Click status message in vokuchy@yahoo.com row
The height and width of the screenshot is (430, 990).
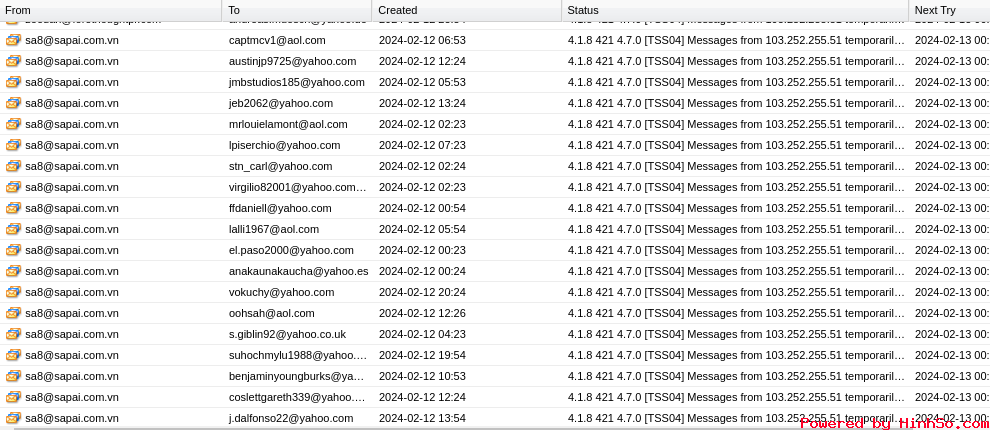pyautogui.click(x=736, y=292)
